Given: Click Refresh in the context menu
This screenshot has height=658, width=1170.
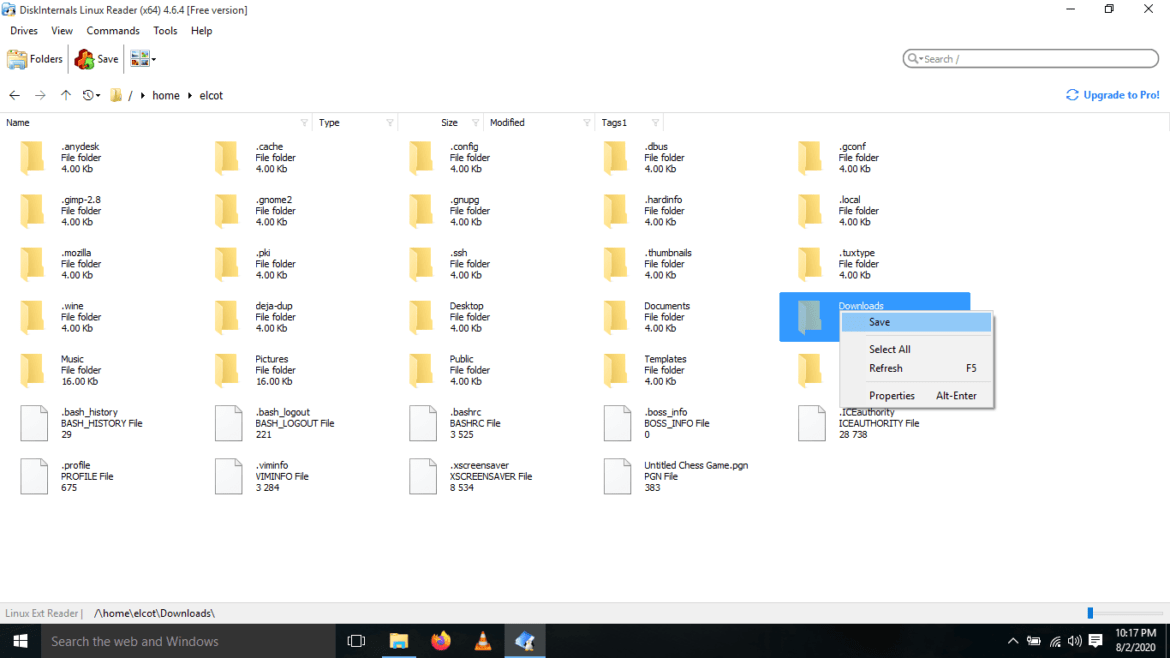Looking at the screenshot, I should (x=885, y=368).
